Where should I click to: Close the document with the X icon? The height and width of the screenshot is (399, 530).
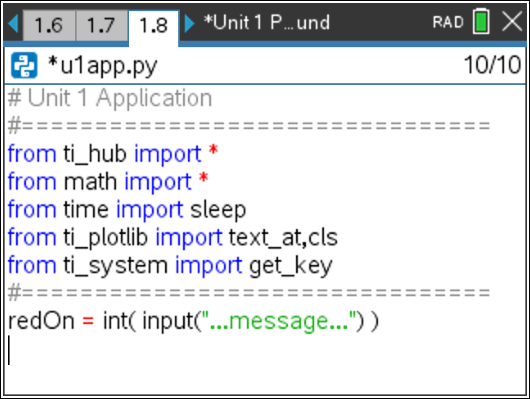(x=512, y=22)
